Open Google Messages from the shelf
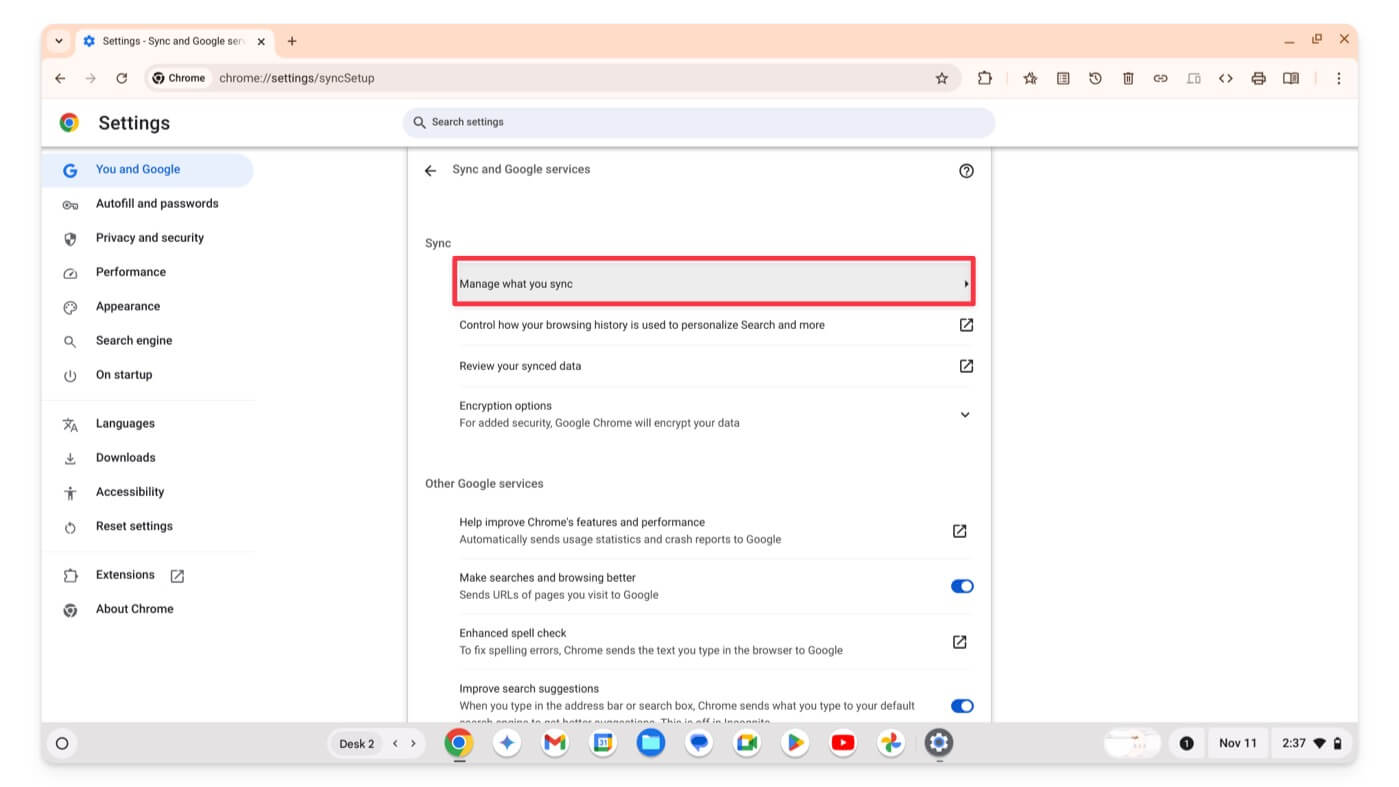The image size is (1399, 787). (699, 743)
